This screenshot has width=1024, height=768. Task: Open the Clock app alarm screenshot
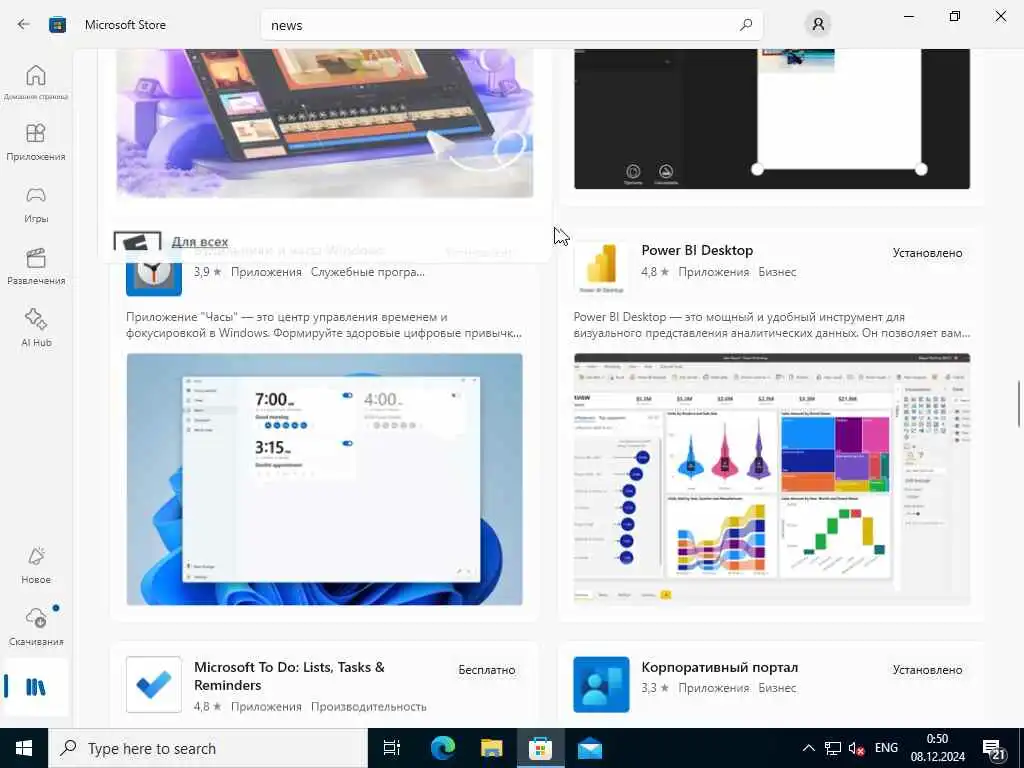coord(325,479)
